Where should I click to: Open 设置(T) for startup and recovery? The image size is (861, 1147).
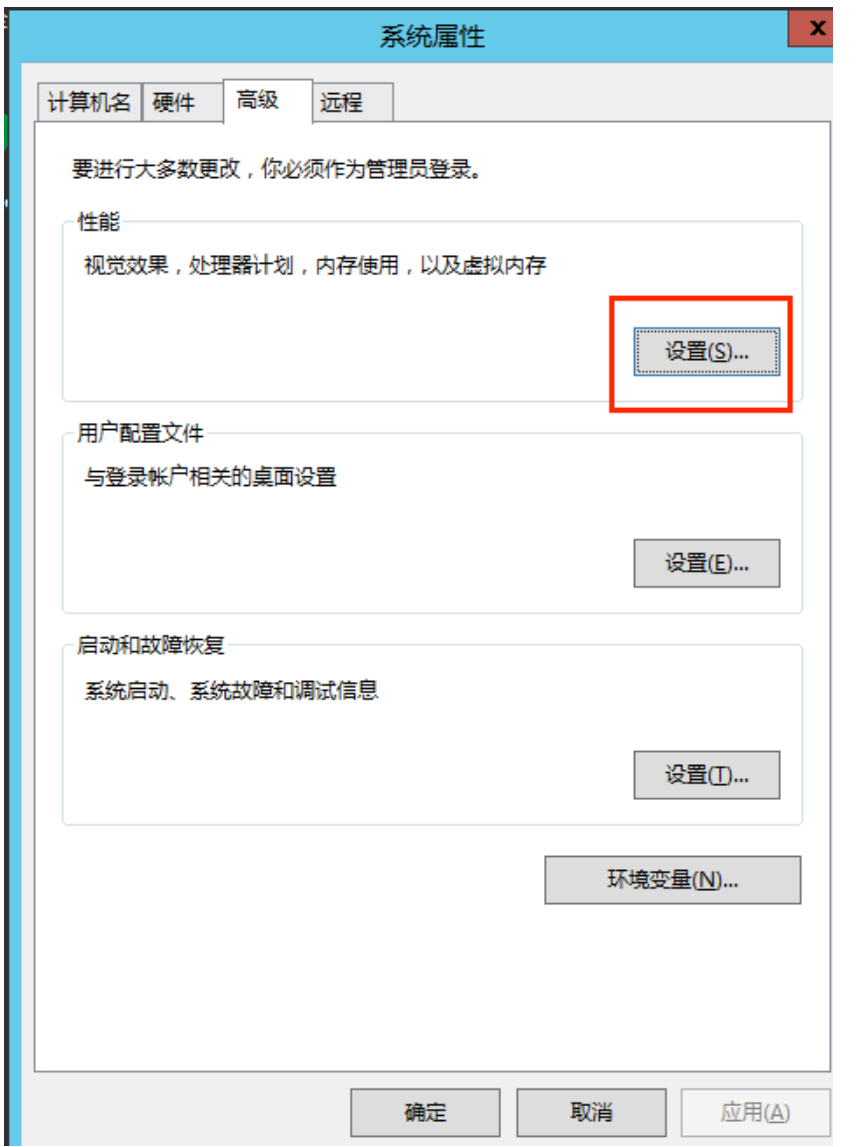point(707,775)
